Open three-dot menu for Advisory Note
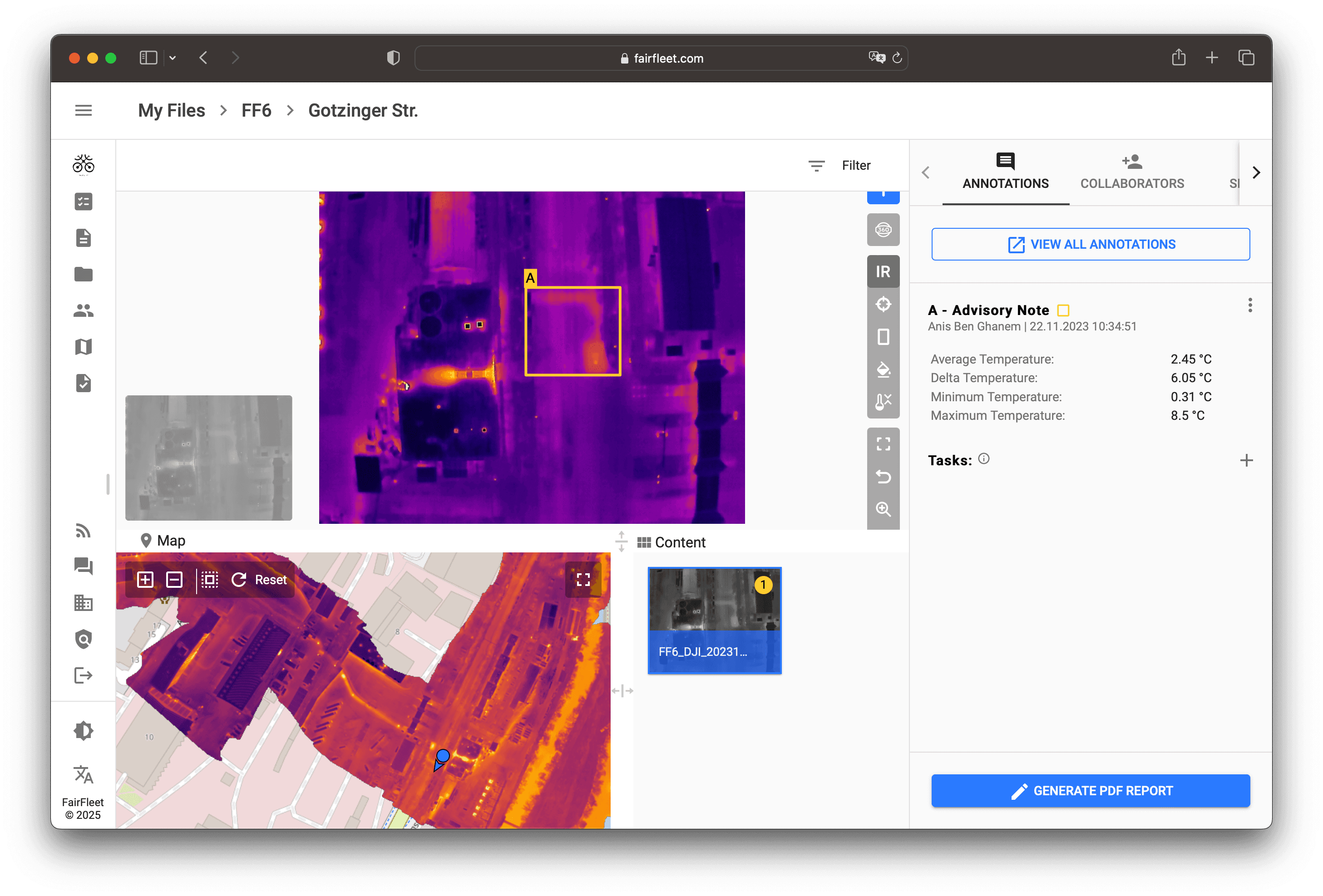1323x896 pixels. coord(1249,305)
